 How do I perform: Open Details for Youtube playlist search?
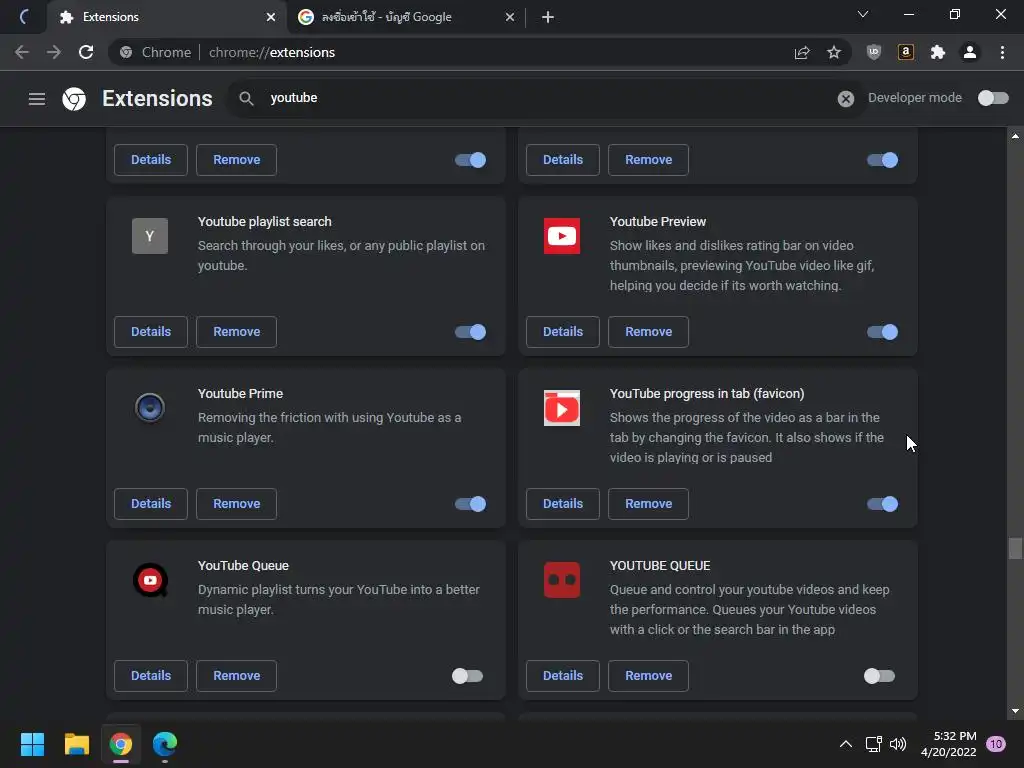(151, 332)
